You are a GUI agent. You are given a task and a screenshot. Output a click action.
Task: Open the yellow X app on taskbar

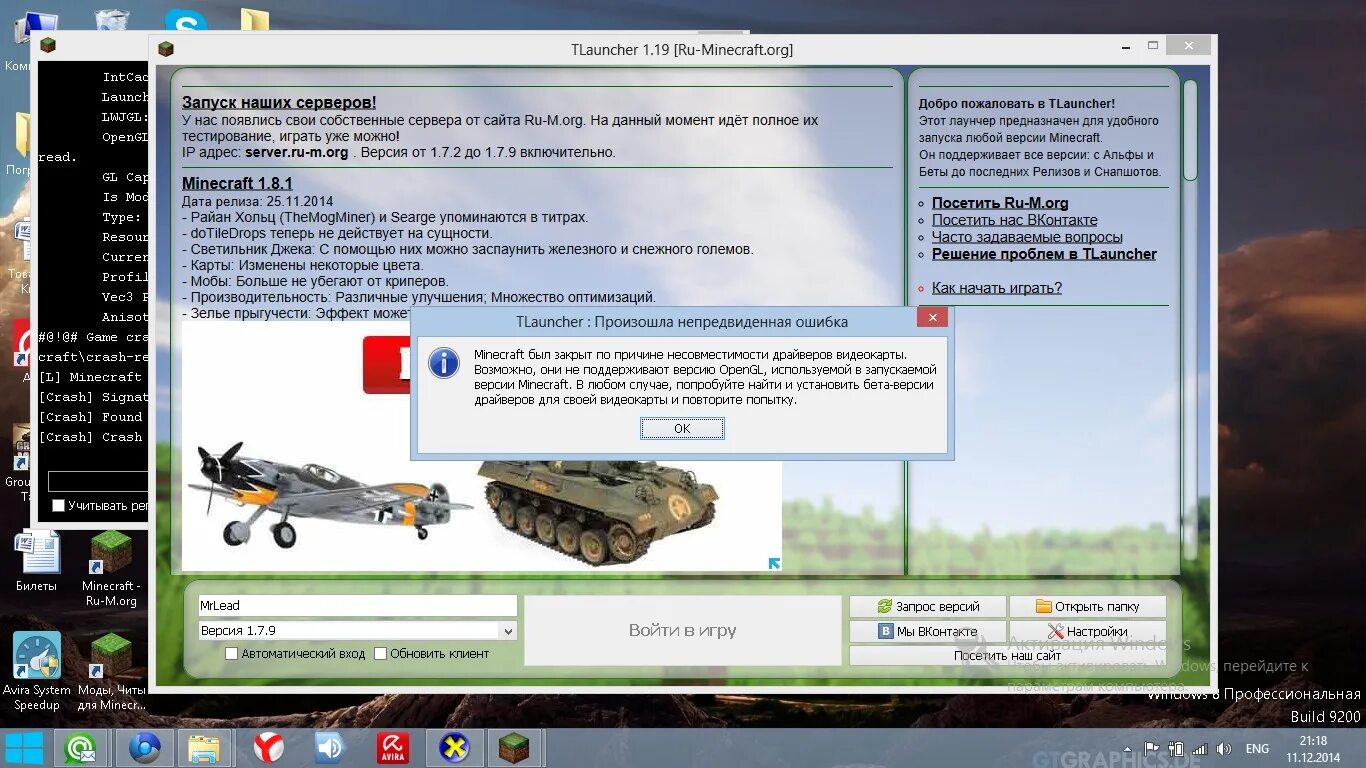[x=454, y=748]
